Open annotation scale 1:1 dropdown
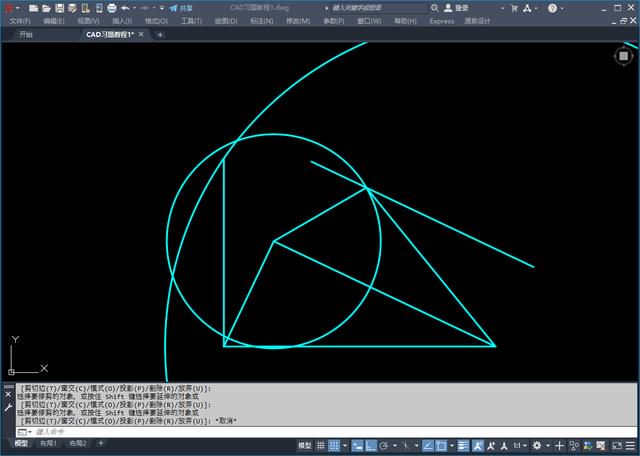Screen dimensions: 640x456 pos(520,446)
